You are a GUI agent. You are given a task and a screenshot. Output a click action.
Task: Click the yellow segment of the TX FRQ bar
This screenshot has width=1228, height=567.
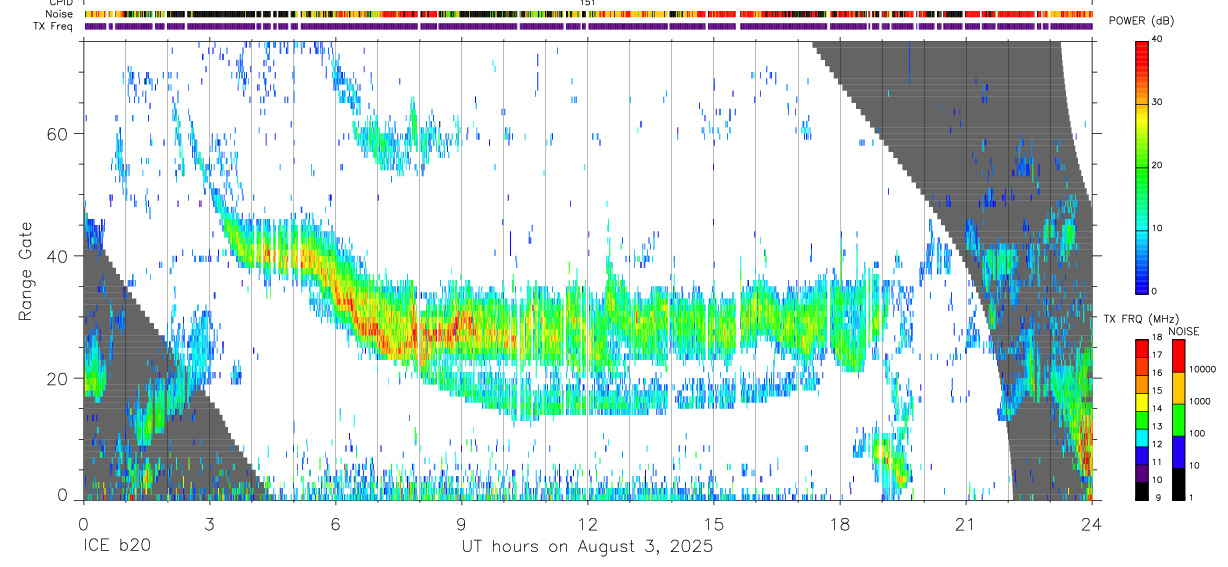pyautogui.click(x=1142, y=401)
